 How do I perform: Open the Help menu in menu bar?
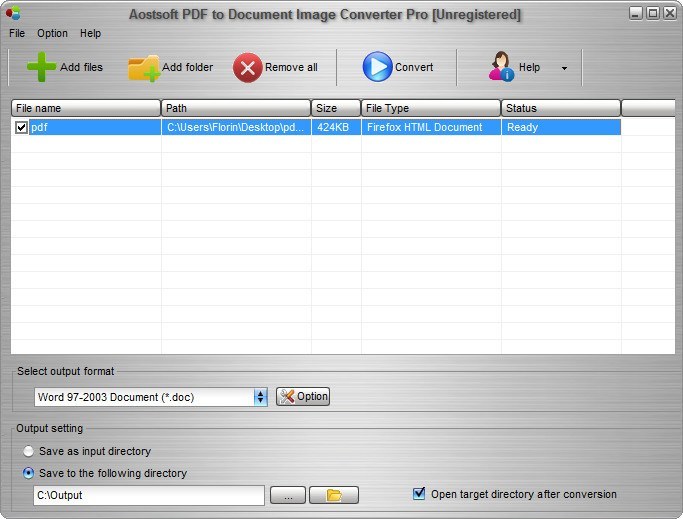90,33
